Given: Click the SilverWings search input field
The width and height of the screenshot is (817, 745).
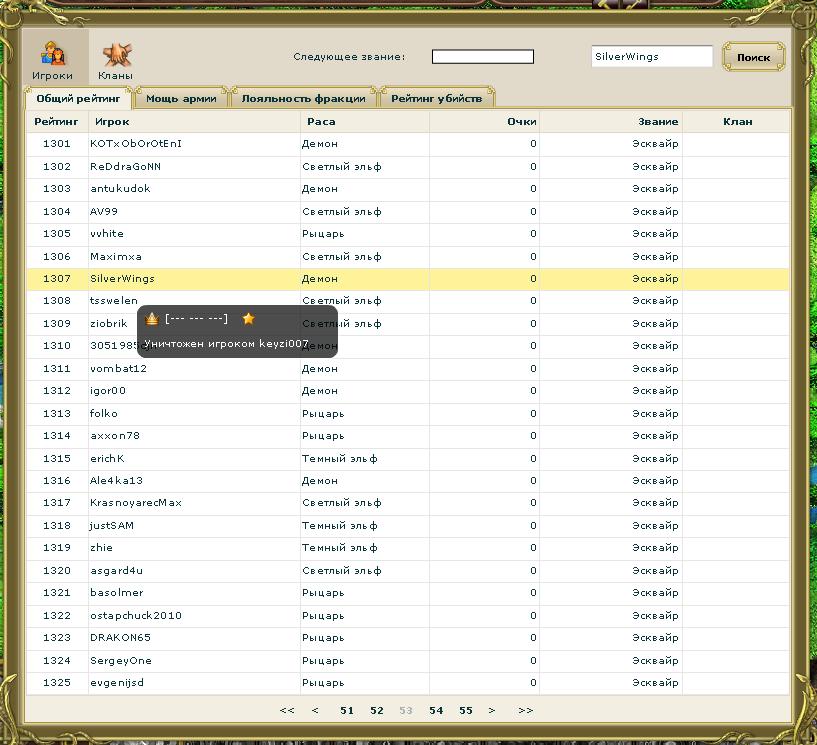Looking at the screenshot, I should (x=651, y=57).
